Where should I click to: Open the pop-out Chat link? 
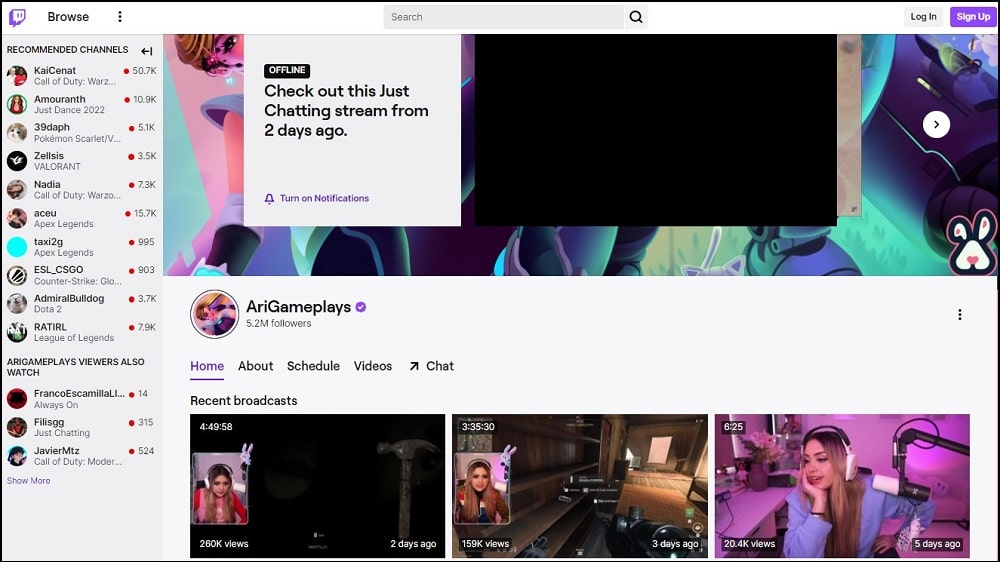coord(431,366)
